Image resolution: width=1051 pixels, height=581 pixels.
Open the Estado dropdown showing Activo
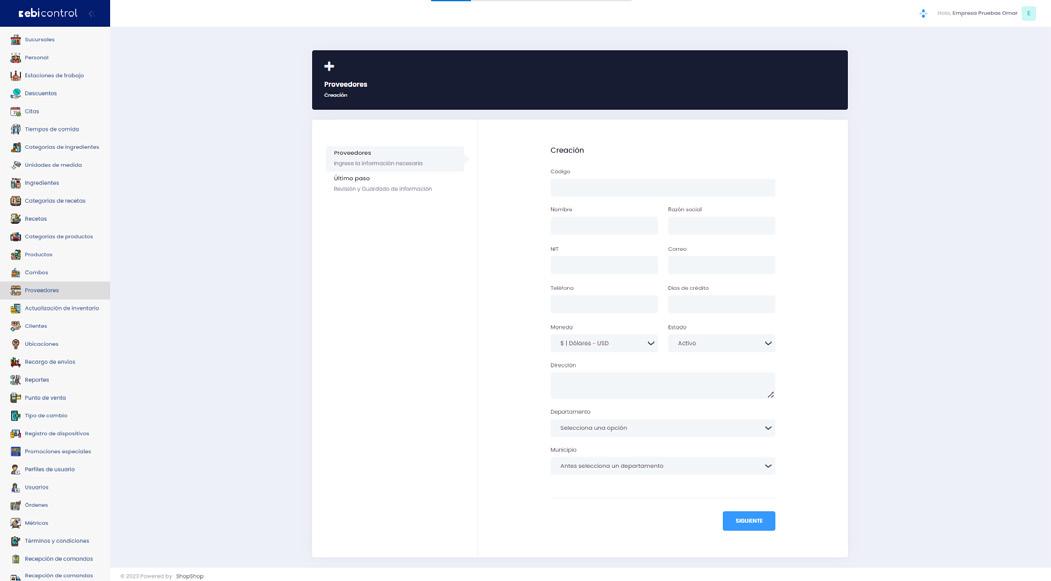pos(721,343)
